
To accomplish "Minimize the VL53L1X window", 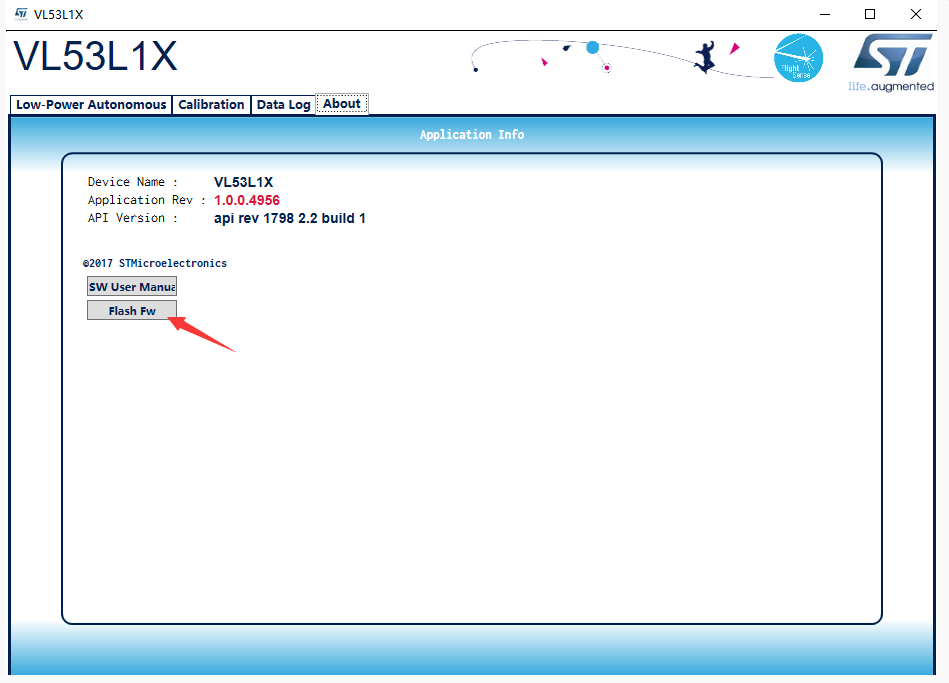I will point(825,14).
